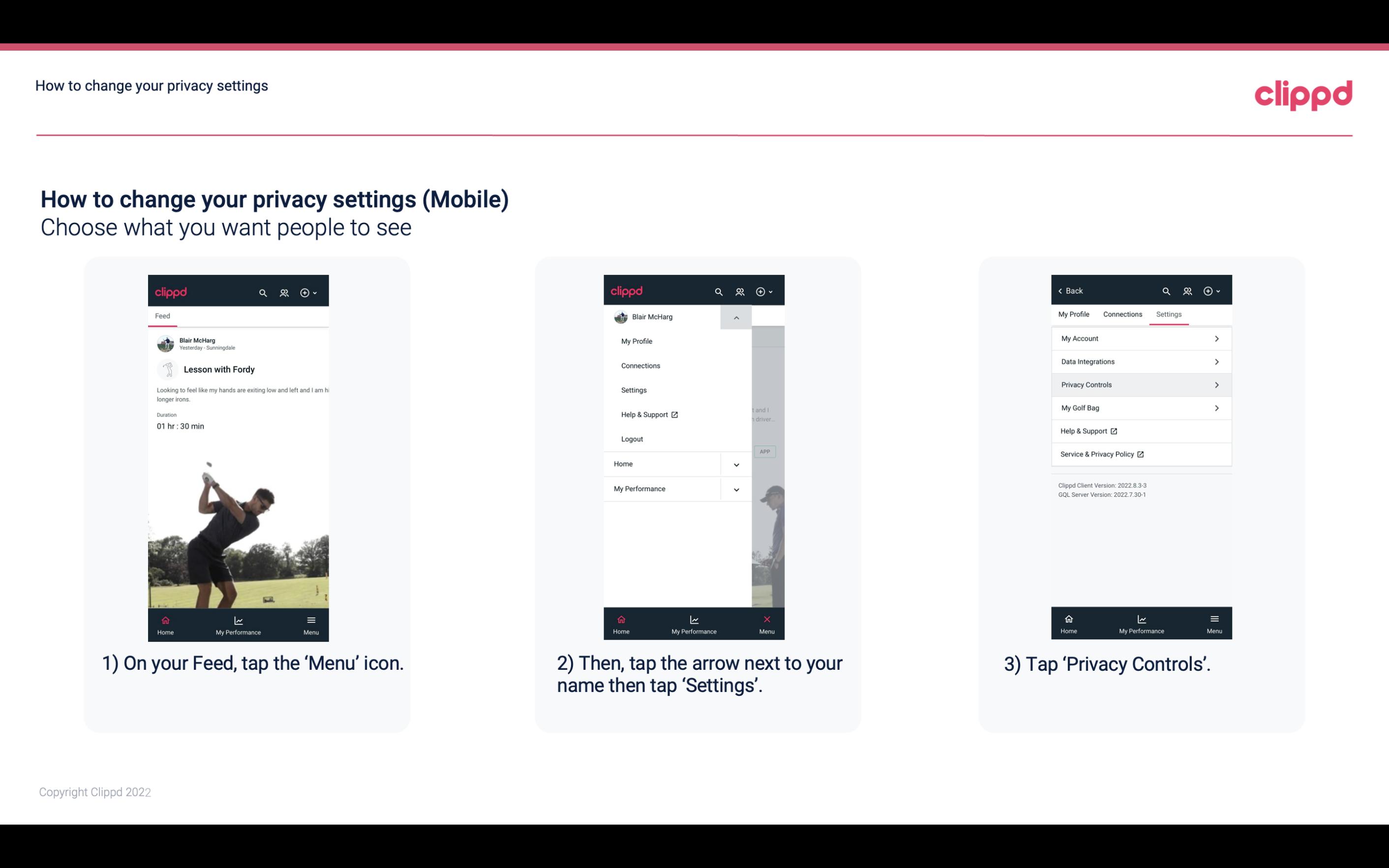1389x868 pixels.
Task: Open the Connections menu entry
Action: coord(640,366)
